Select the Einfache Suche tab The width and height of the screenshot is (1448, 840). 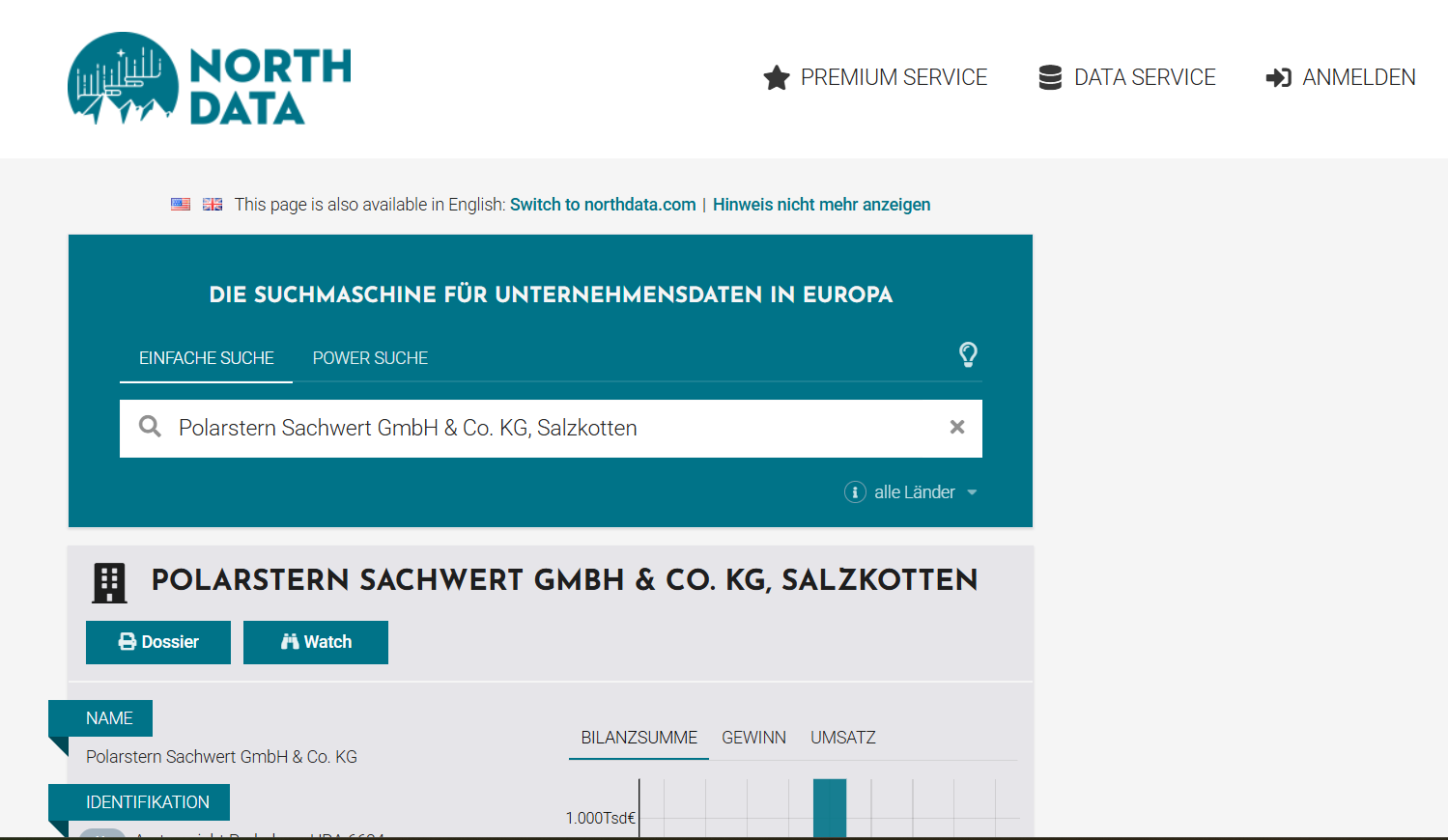(207, 358)
